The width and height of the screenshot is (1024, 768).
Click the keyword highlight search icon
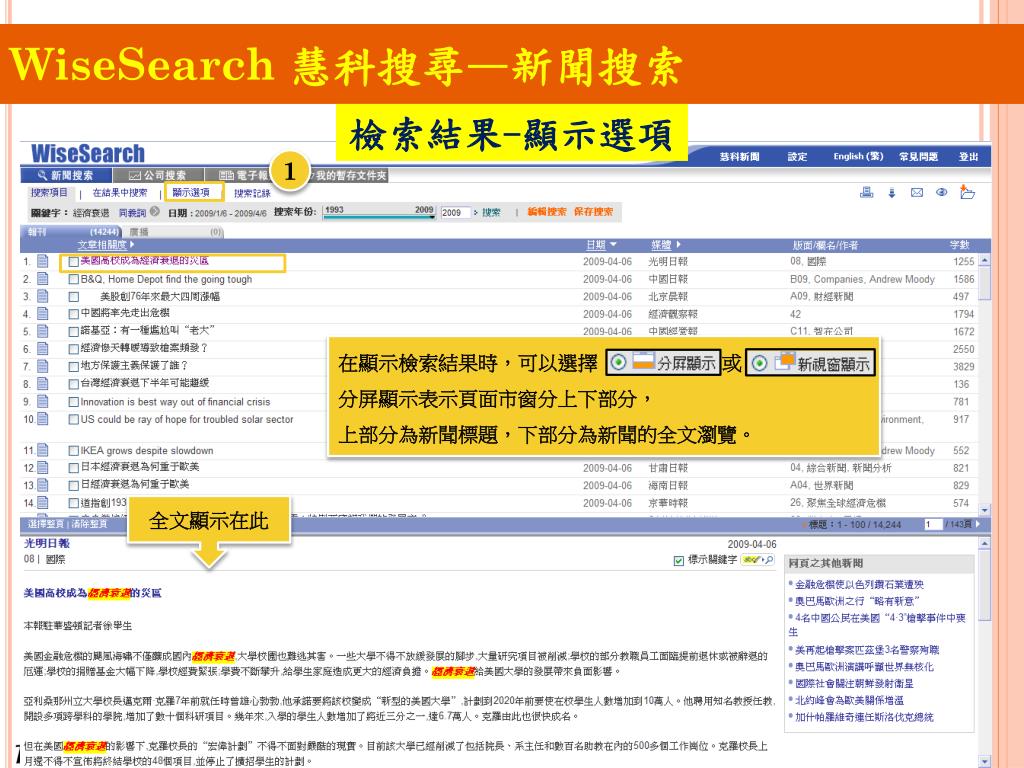[x=758, y=560]
